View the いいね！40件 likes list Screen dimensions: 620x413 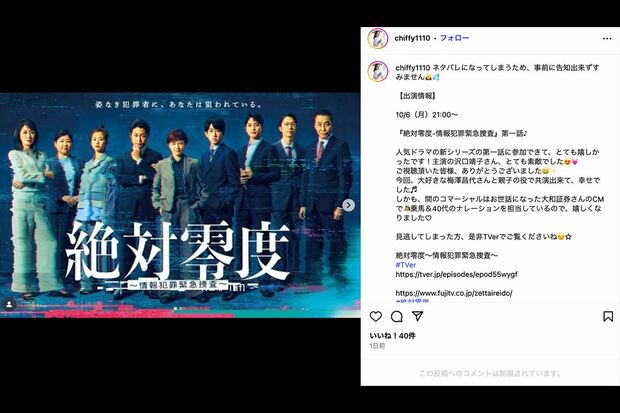[392, 335]
